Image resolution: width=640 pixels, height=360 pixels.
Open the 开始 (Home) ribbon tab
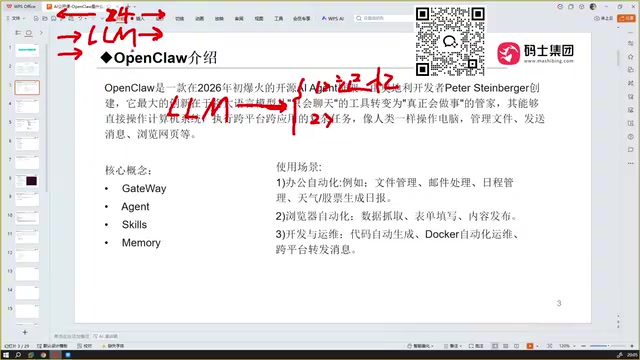point(120,18)
